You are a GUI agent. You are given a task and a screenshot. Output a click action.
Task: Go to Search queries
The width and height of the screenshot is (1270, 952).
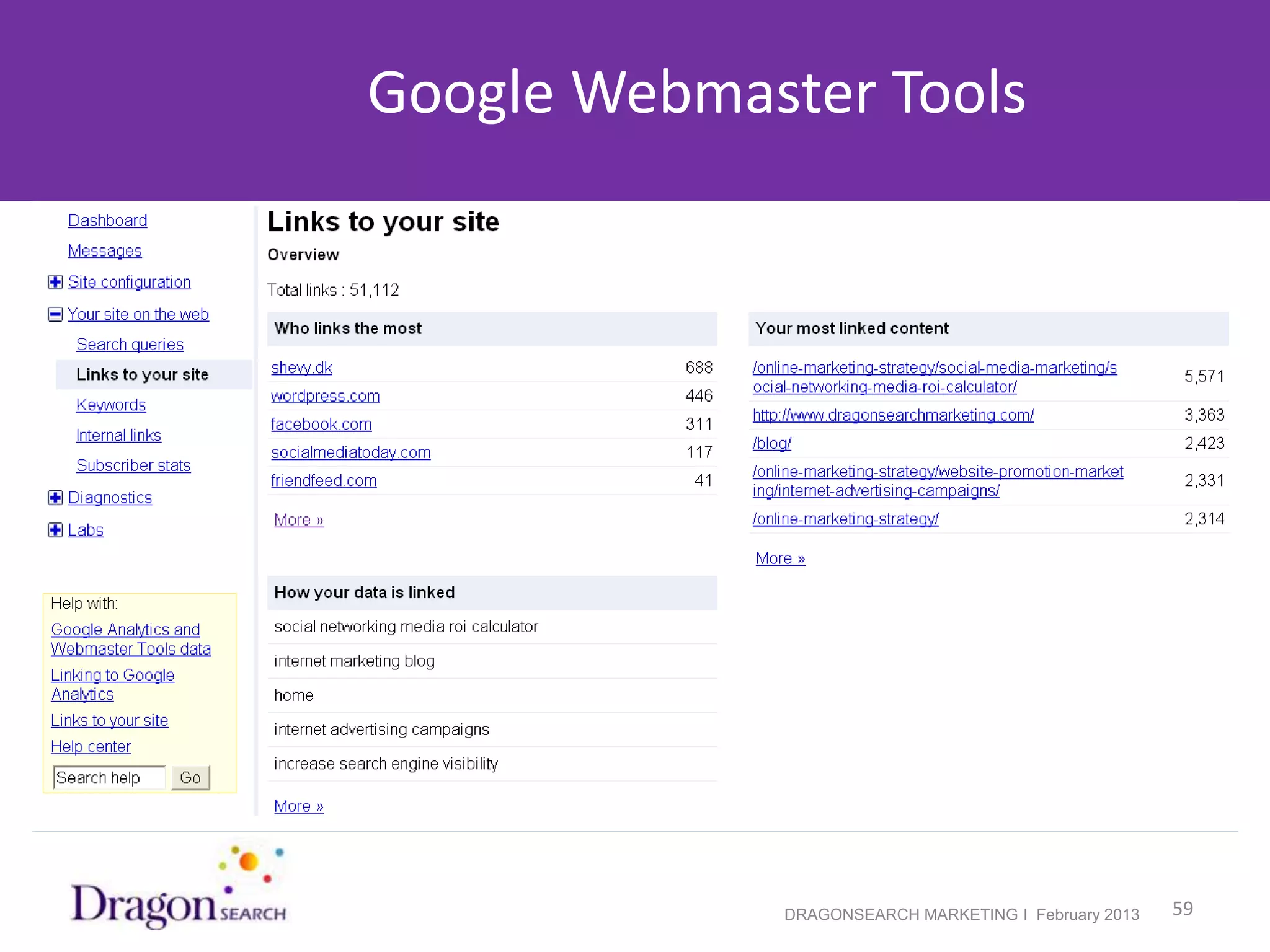[x=130, y=345]
